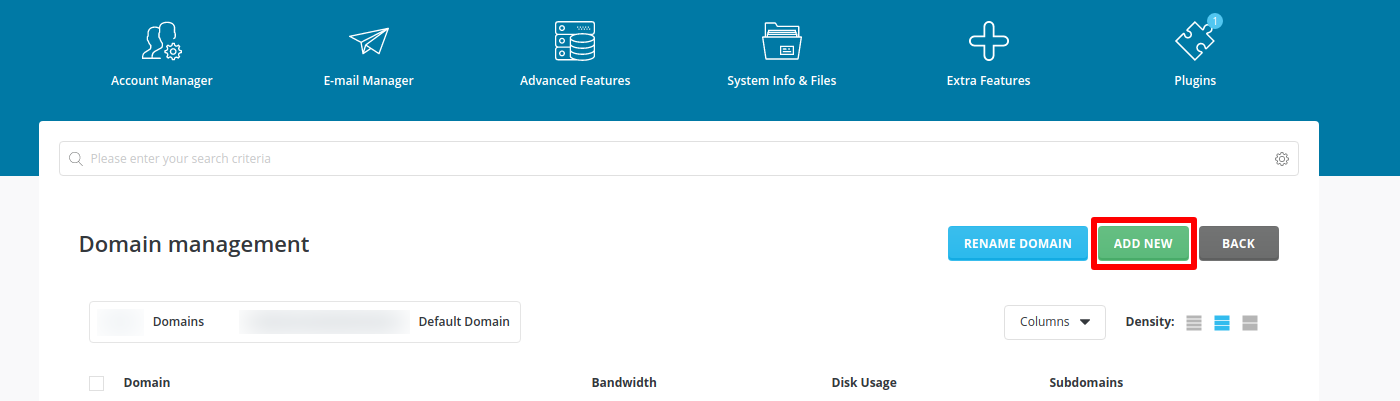Switch to compact density view
Screen dimensions: 1400x401
tap(1194, 323)
